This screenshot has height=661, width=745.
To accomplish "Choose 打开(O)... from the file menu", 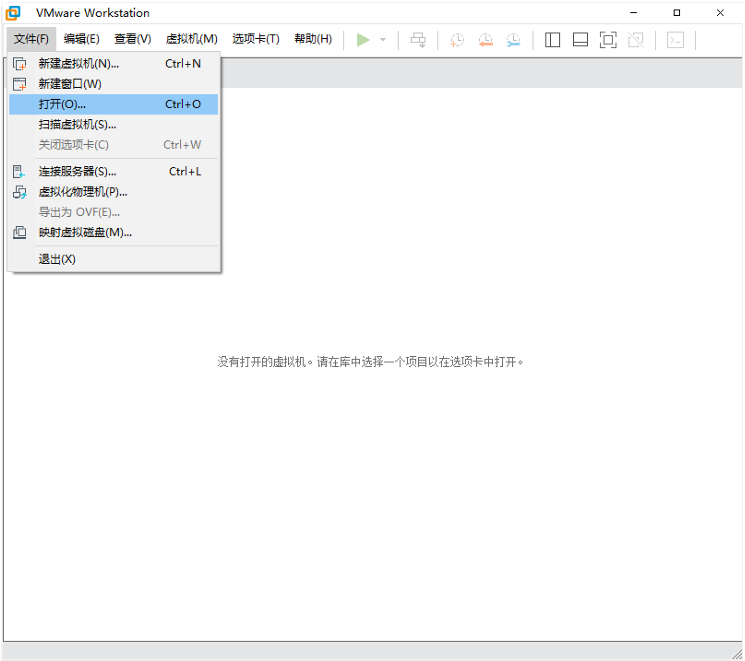I will coord(114,104).
